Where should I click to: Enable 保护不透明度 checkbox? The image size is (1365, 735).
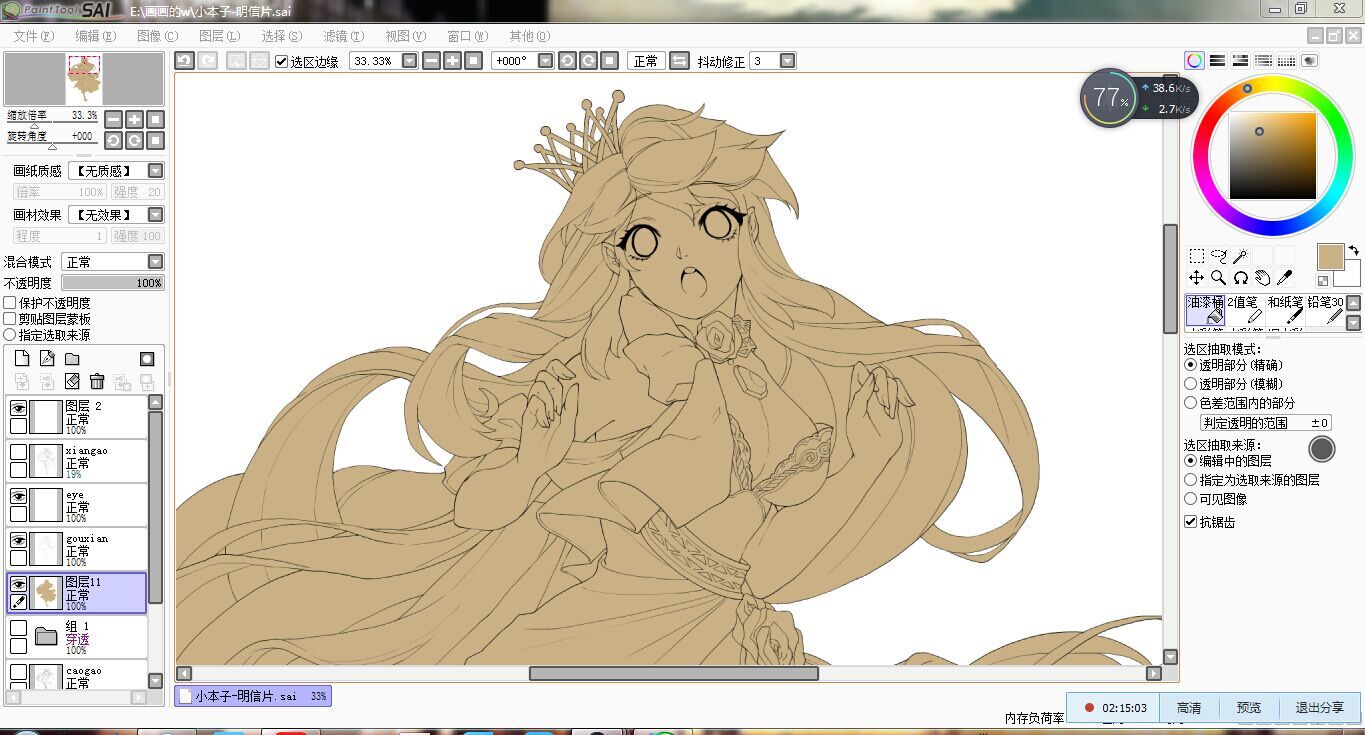10,303
